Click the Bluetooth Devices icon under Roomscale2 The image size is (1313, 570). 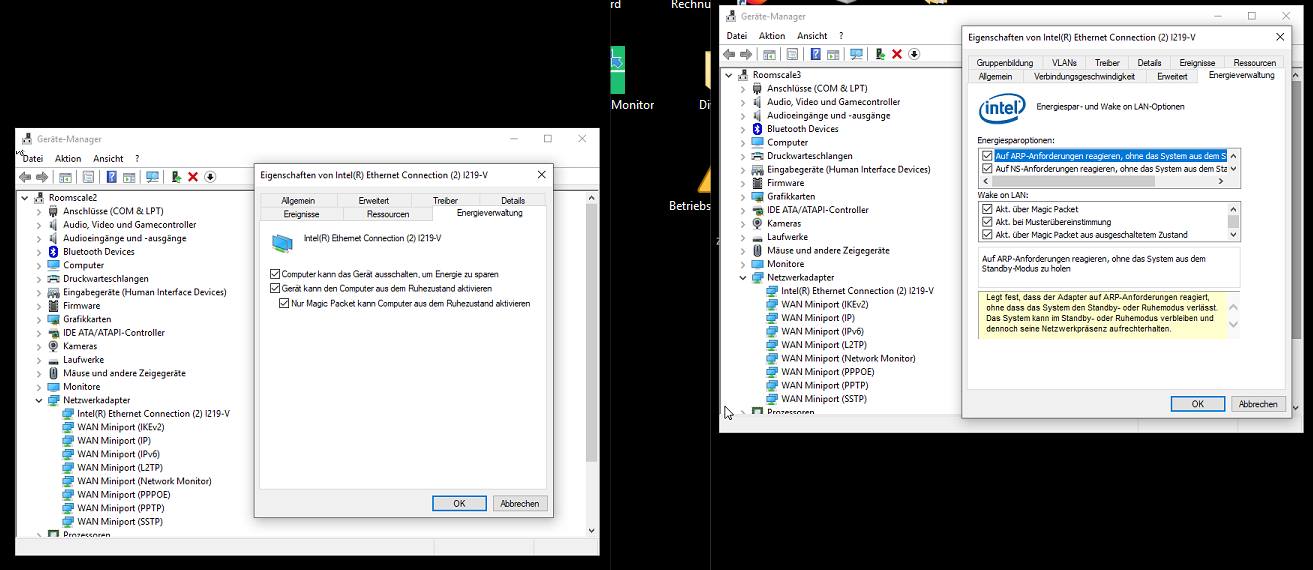pos(54,252)
